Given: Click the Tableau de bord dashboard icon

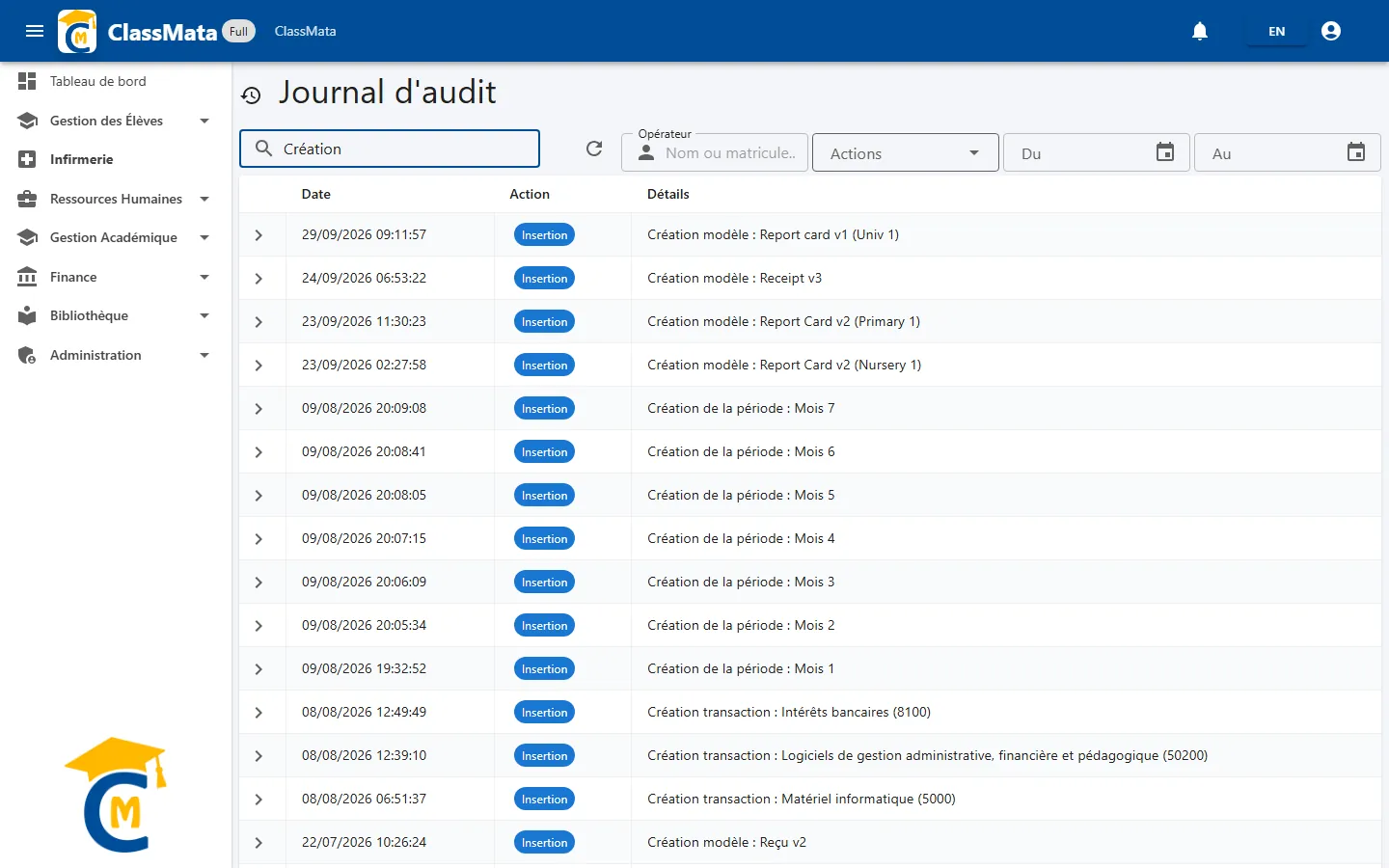Looking at the screenshot, I should coord(27,81).
